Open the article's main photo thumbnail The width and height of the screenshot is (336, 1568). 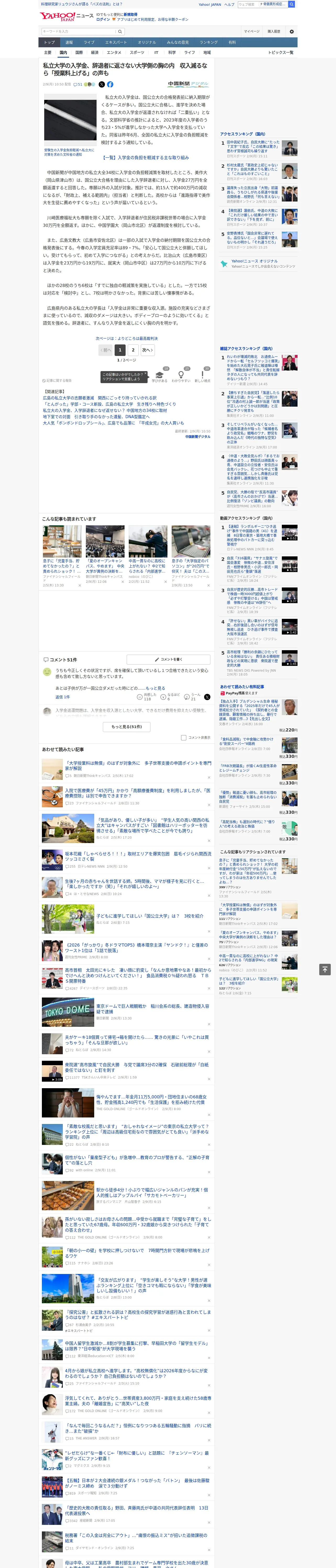[x=70, y=119]
